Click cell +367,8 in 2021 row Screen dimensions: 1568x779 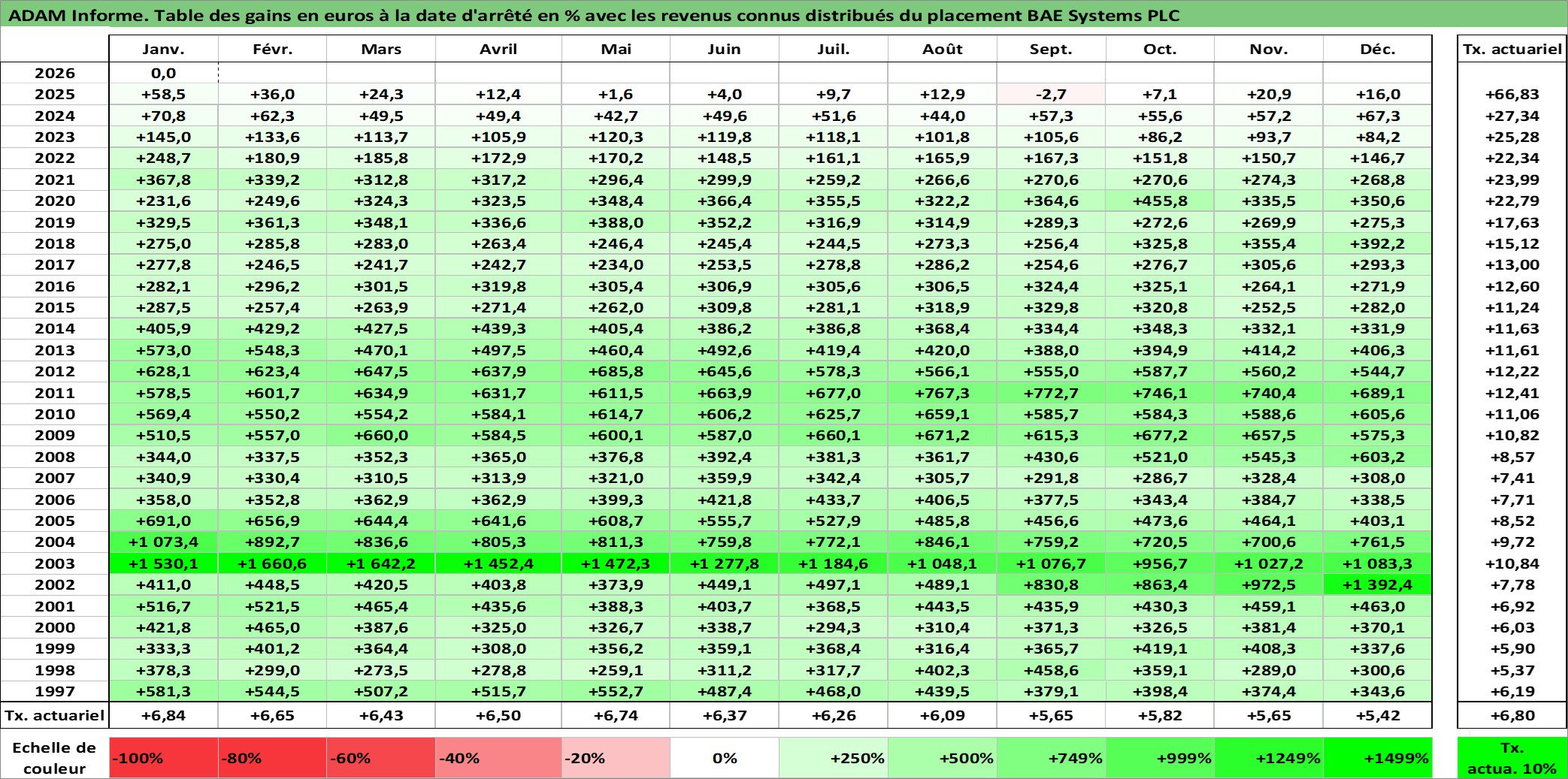point(164,180)
